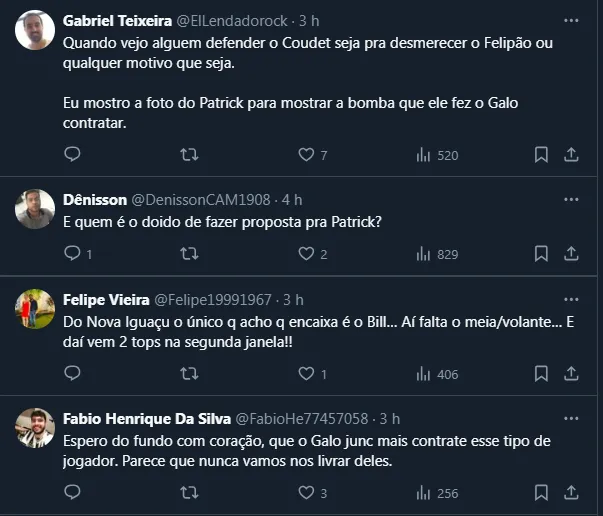Viewport: 603px width, 516px height.
Task: Open more options on Felipe Vieira's tweet
Action: tap(571, 299)
